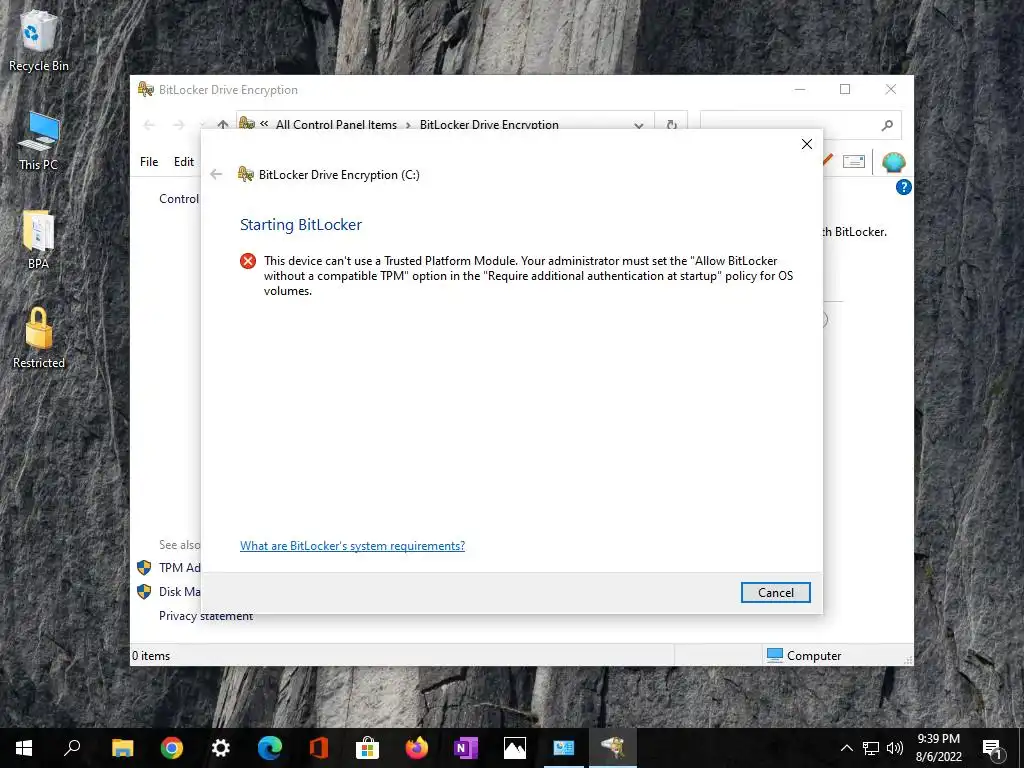
Task: Click the blue help question mark icon
Action: 903,187
